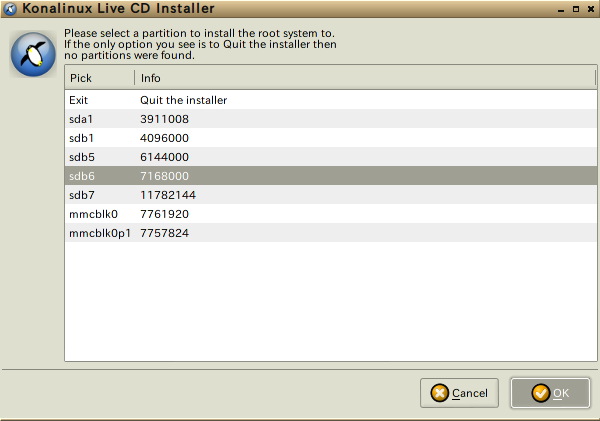Click the 7761920 size value
This screenshot has width=600, height=421.
point(165,214)
